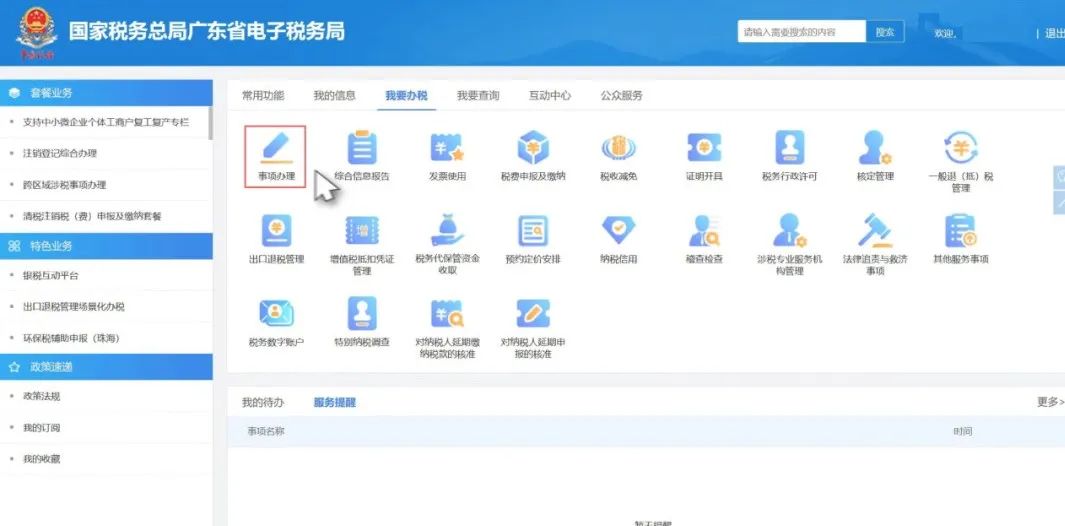Show the 服务提醒 tab
This screenshot has width=1065, height=526.
(334, 402)
